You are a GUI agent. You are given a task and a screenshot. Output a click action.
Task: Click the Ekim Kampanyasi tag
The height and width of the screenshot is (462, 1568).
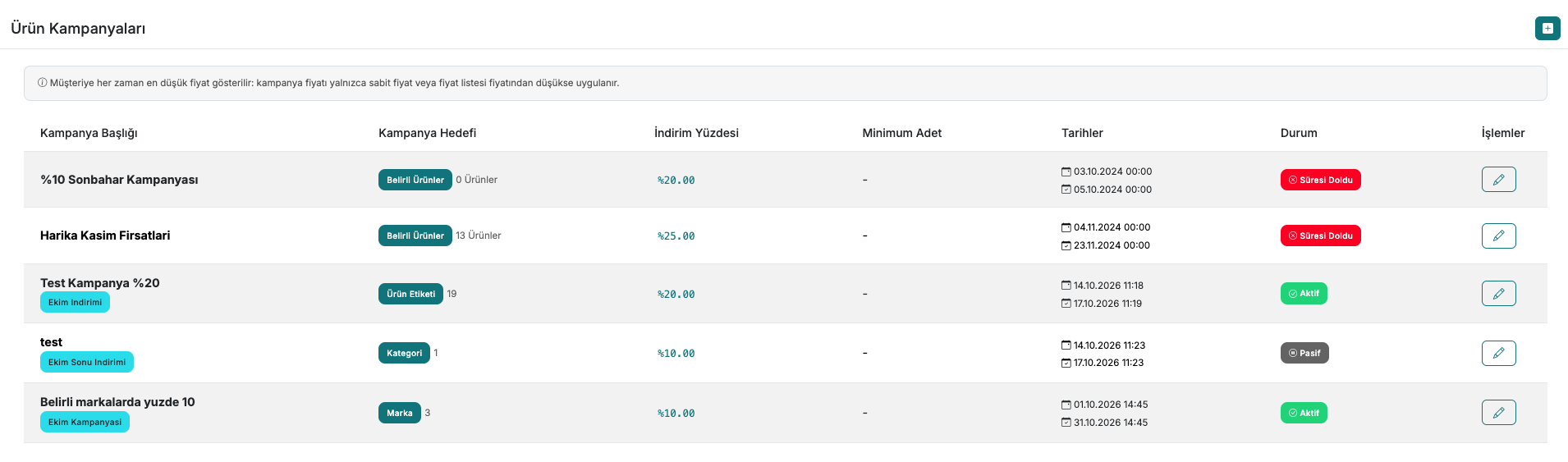pos(85,422)
